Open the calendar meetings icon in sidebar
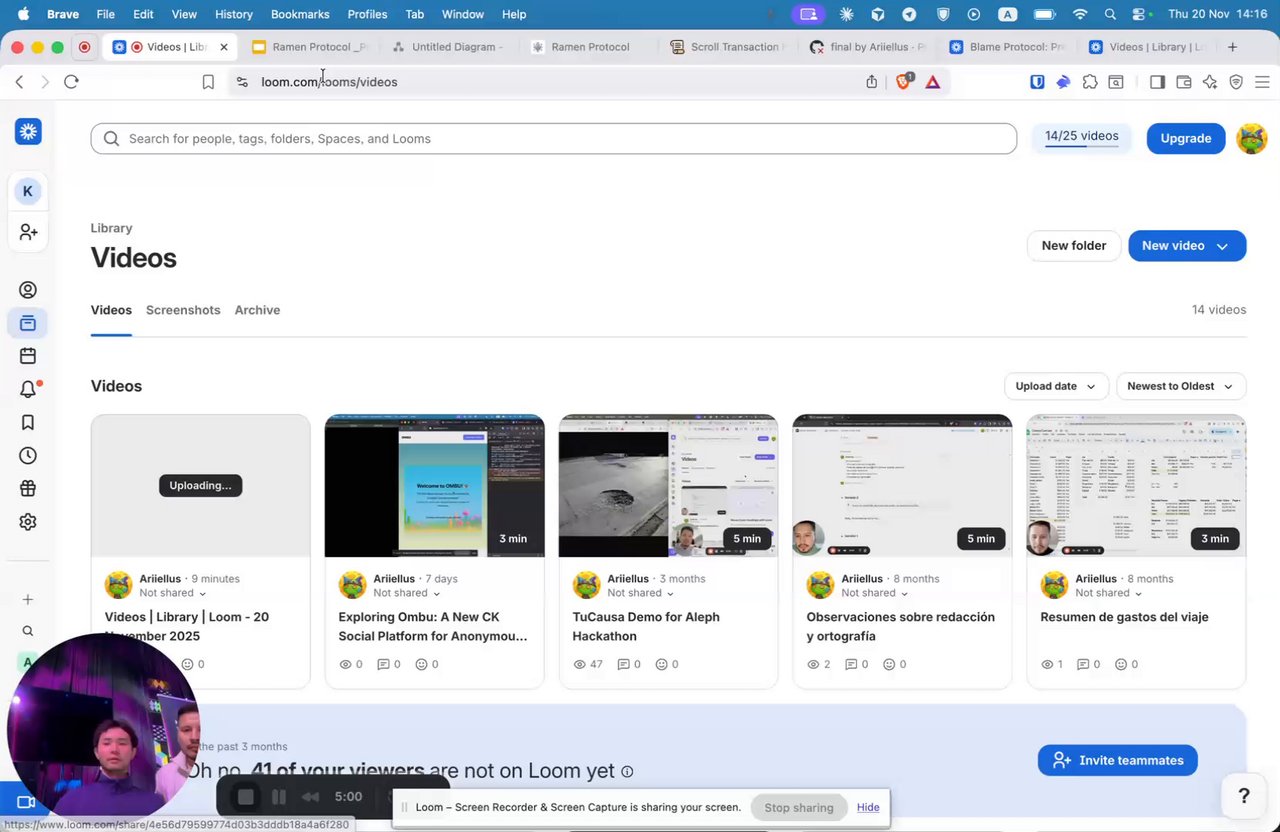 [x=28, y=356]
